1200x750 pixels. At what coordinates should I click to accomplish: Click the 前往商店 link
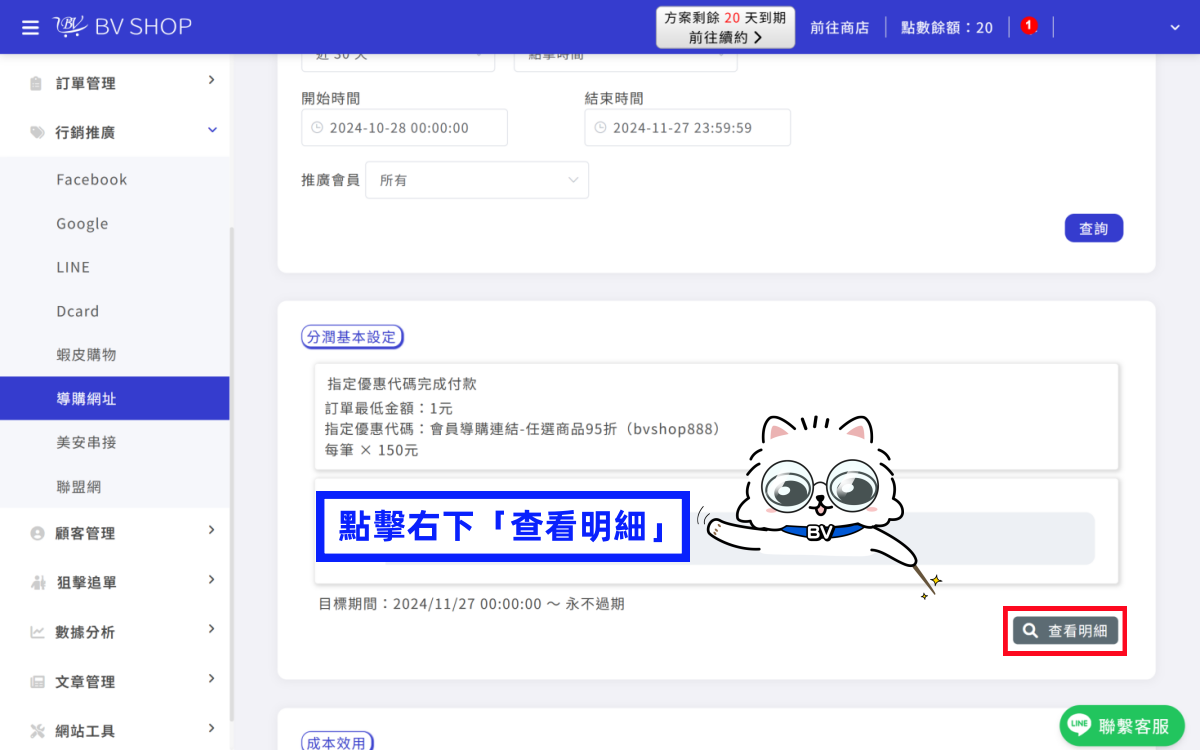tap(840, 28)
